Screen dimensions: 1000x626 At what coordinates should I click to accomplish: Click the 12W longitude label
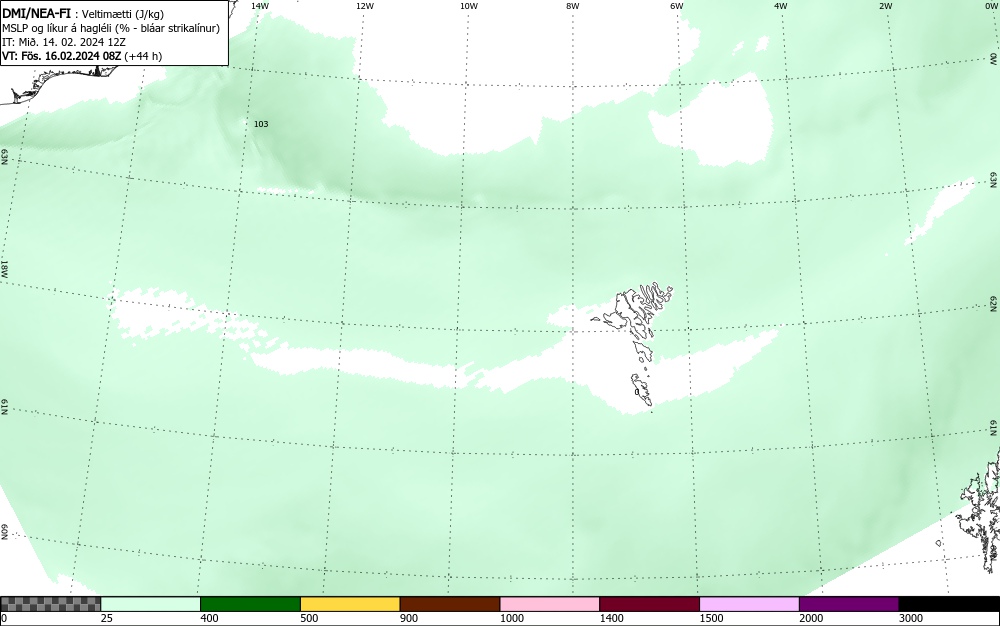tap(365, 6)
